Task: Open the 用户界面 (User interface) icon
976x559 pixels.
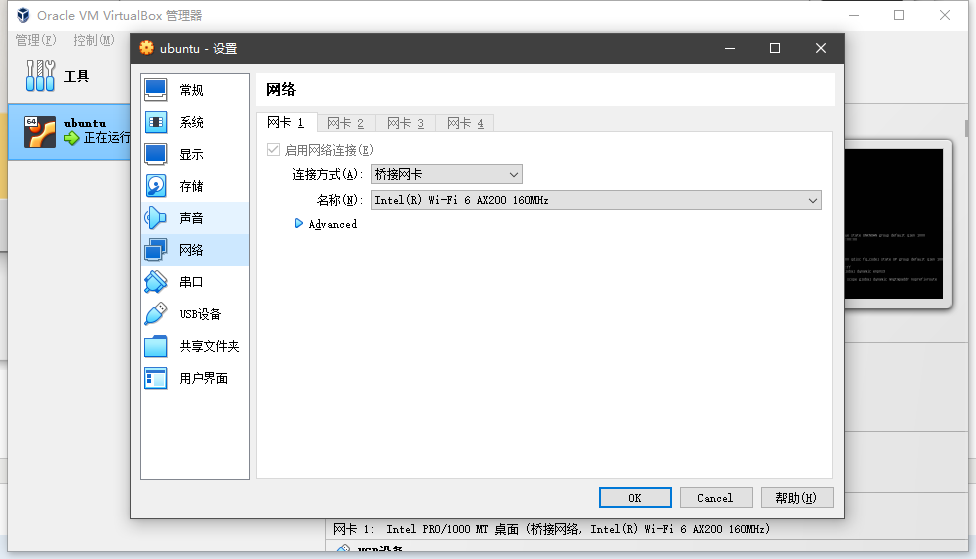Action: [x=156, y=378]
